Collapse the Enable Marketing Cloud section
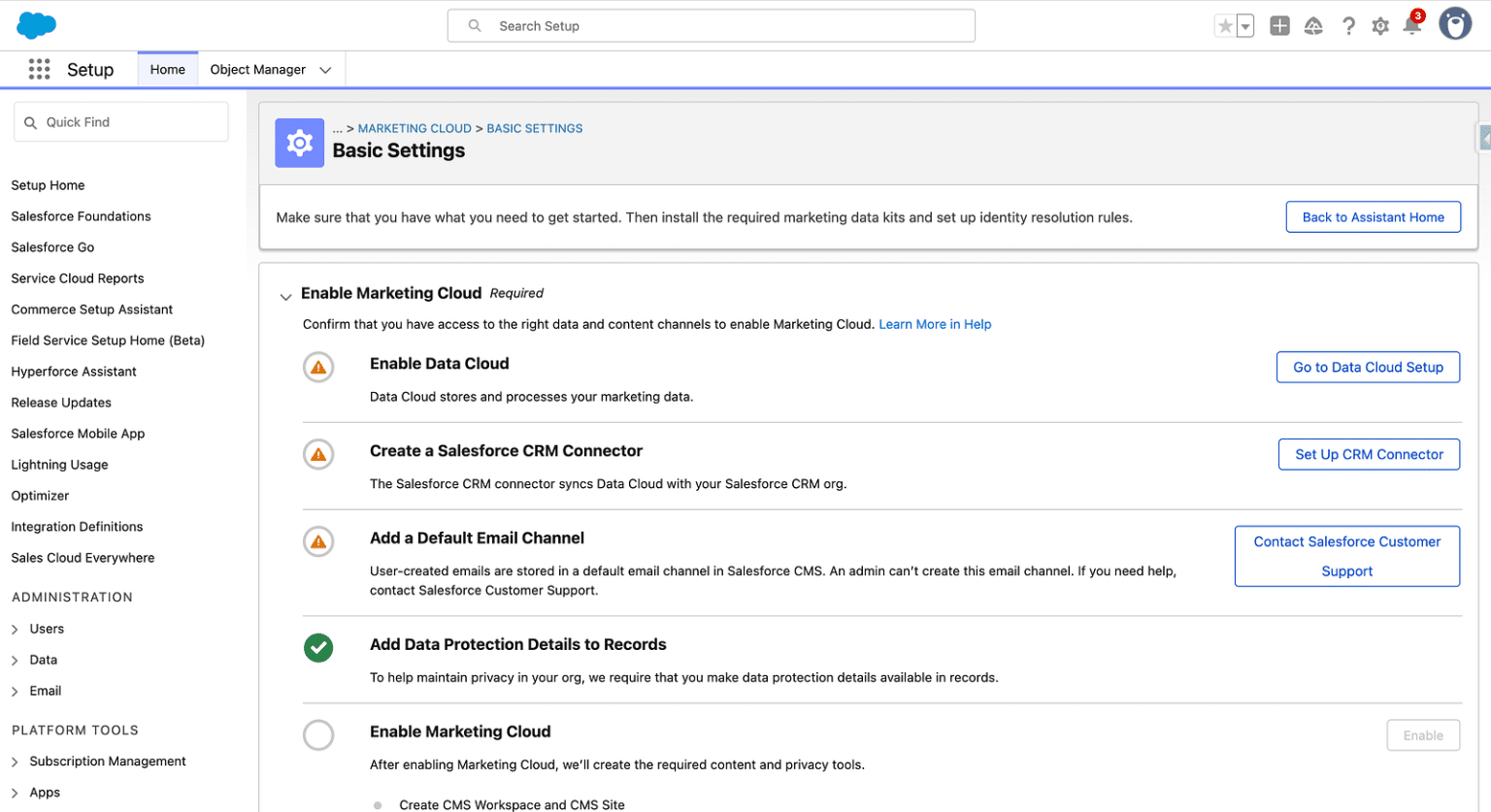This screenshot has width=1491, height=812. tap(285, 296)
